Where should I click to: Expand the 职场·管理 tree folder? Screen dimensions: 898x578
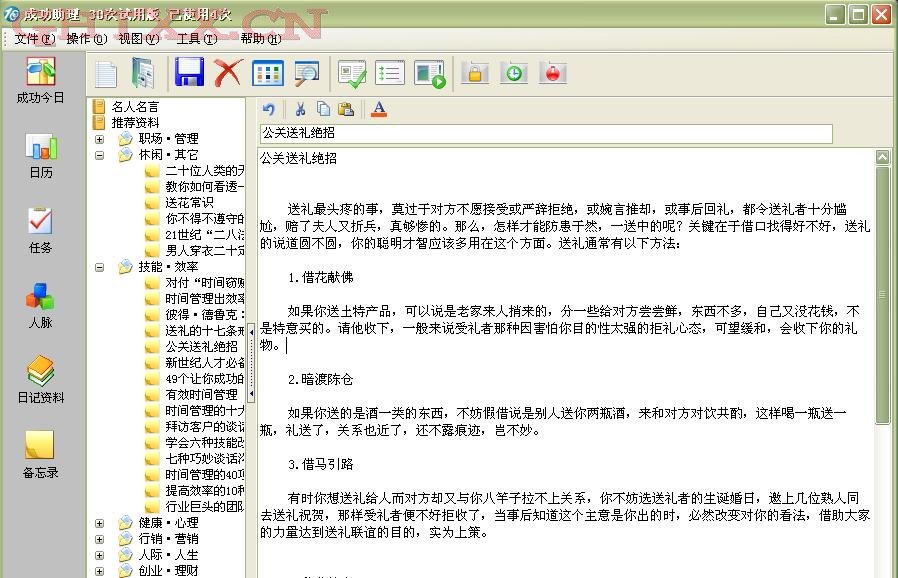tap(100, 139)
